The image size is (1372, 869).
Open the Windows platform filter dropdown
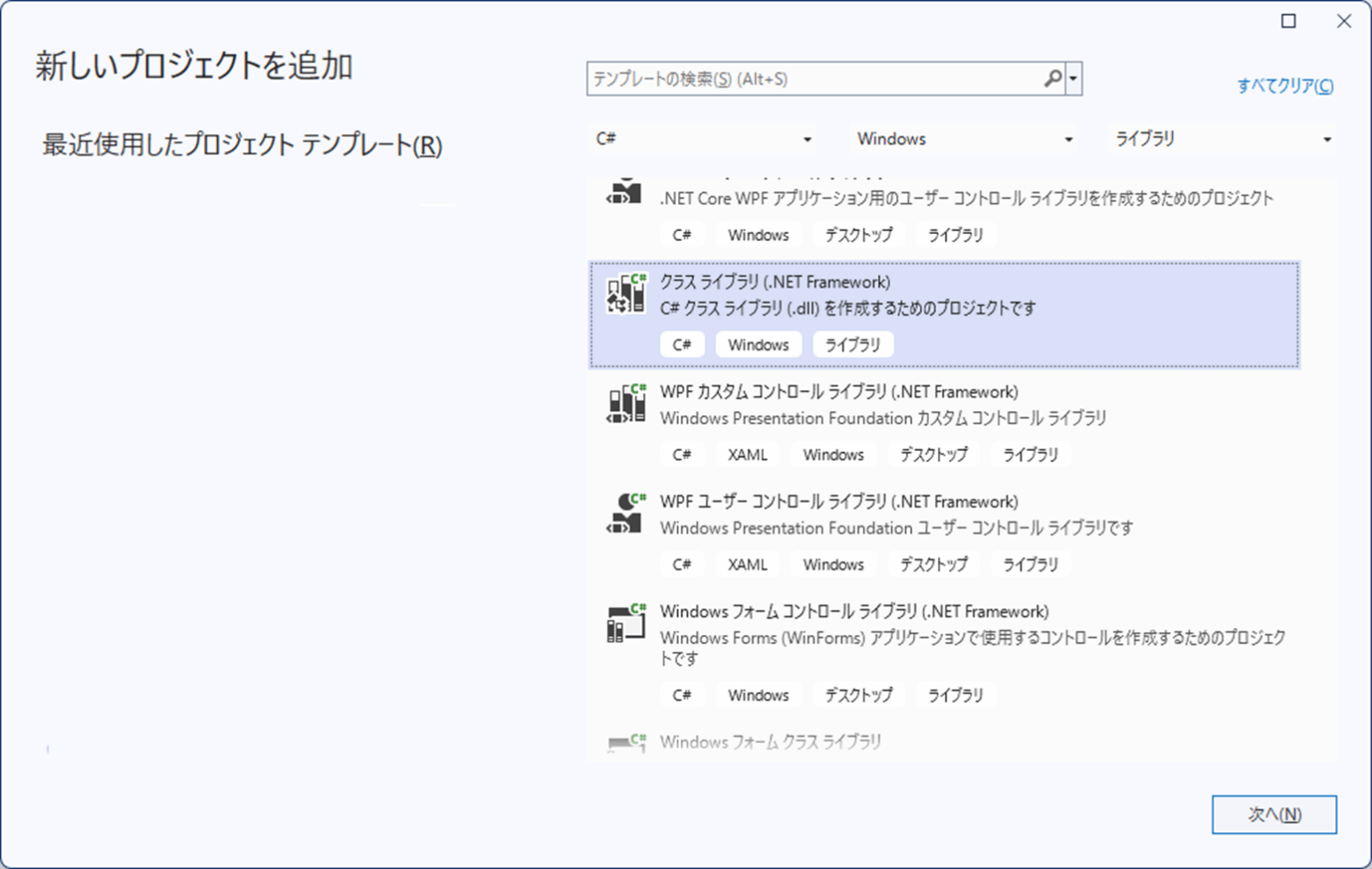pyautogui.click(x=964, y=138)
